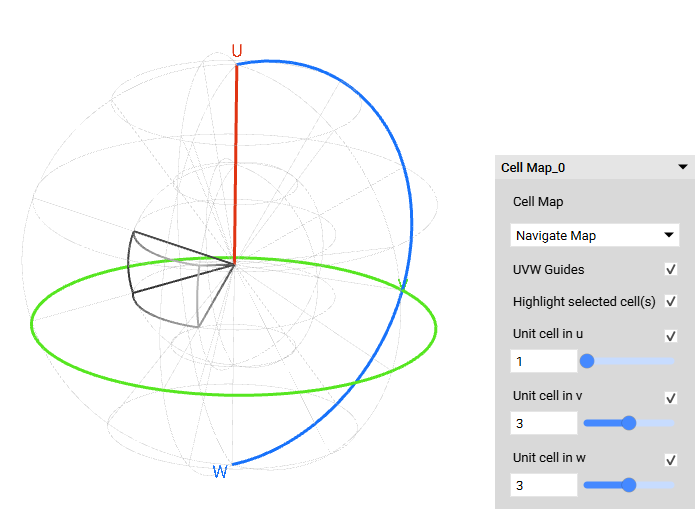Toggle the UVW Guides checkbox
Image resolution: width=700 pixels, height=516 pixels.
click(x=670, y=269)
